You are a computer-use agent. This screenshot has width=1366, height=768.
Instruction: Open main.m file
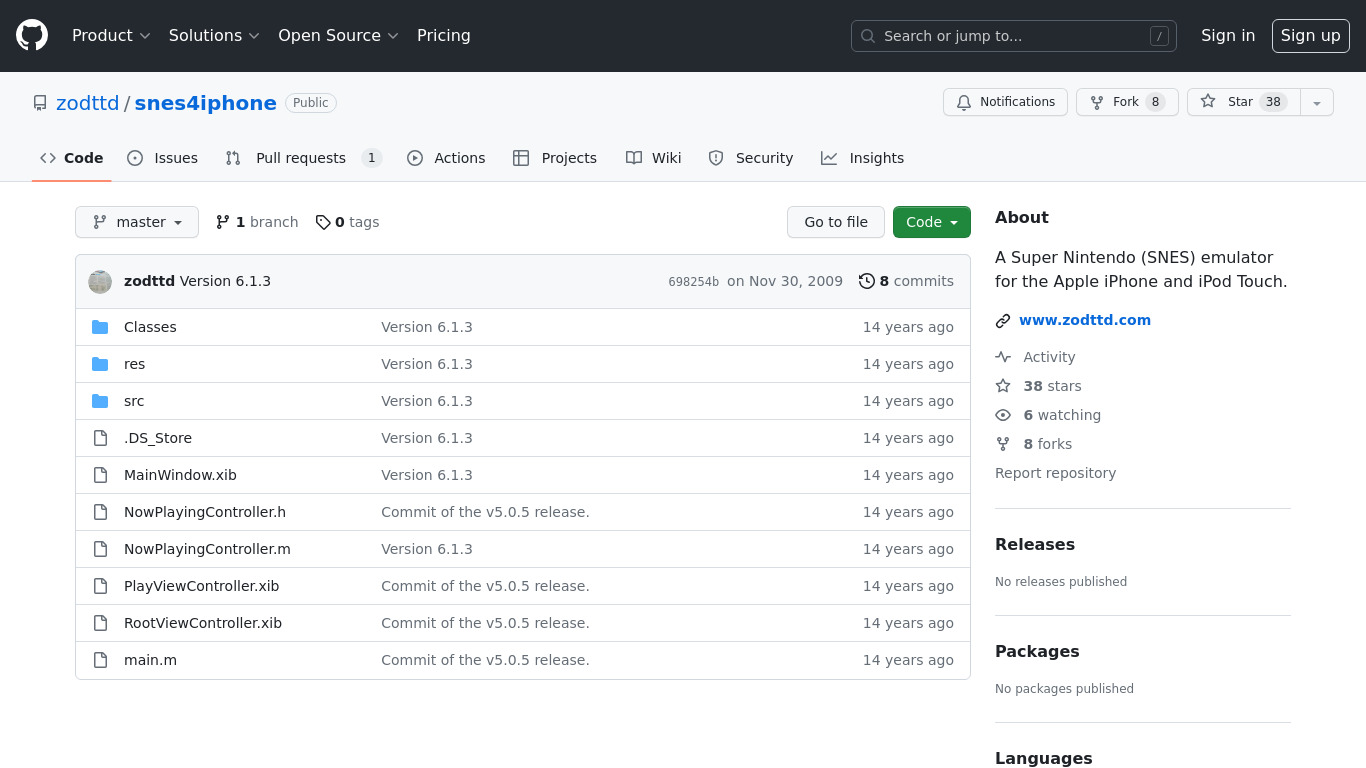coord(150,660)
